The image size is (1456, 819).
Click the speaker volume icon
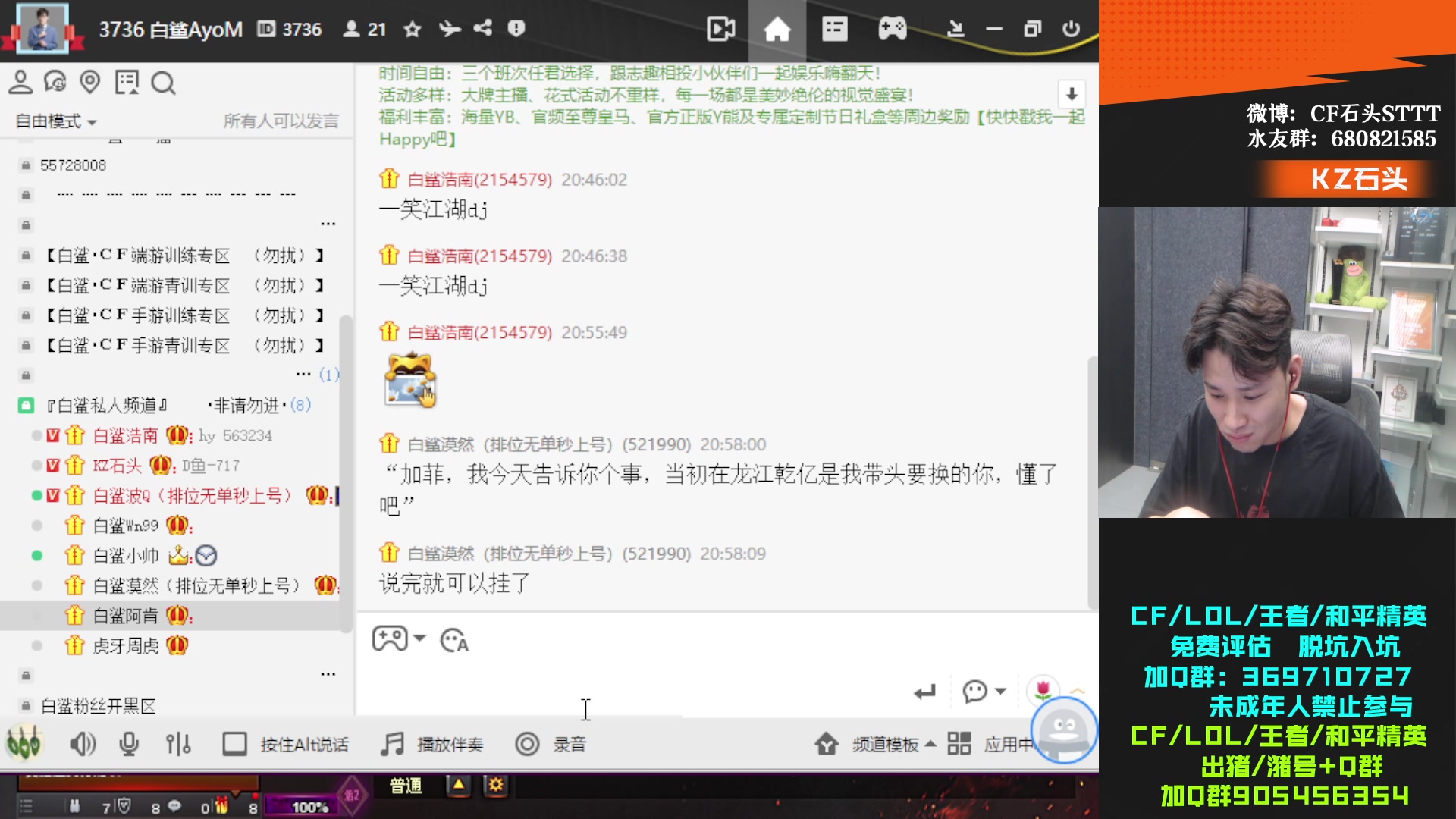(x=83, y=744)
